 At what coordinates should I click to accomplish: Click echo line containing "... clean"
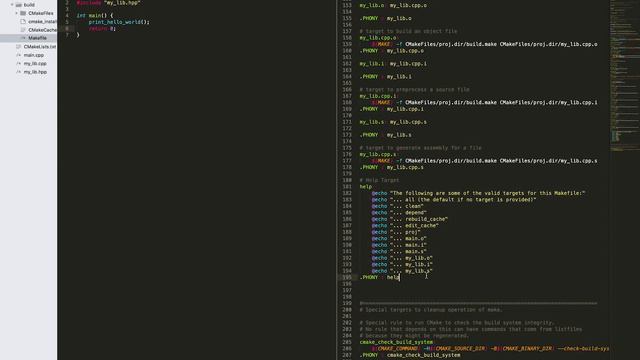398,206
